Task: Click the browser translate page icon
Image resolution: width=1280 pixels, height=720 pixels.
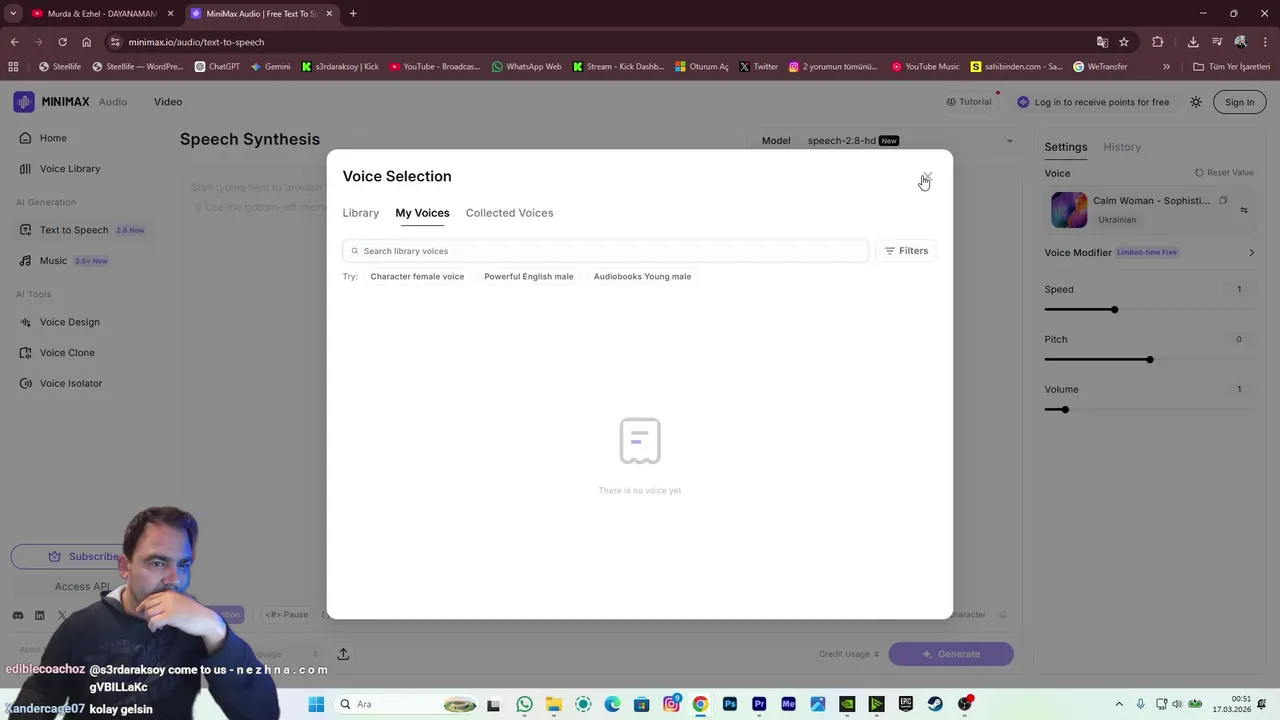Action: point(1102,42)
